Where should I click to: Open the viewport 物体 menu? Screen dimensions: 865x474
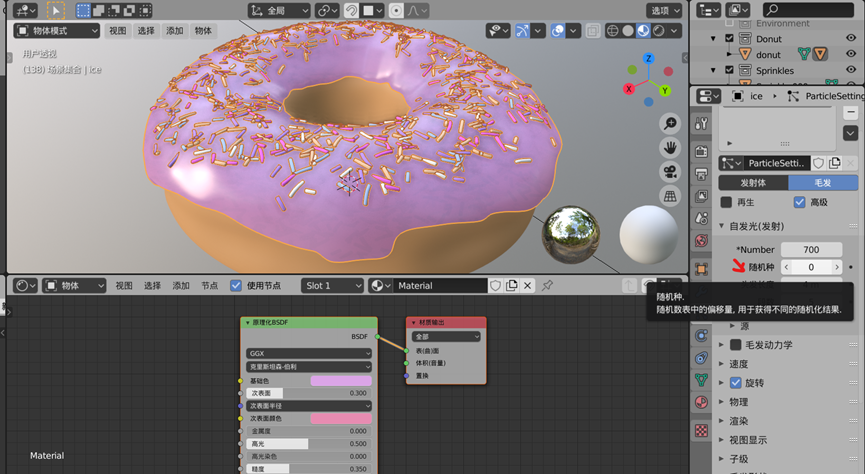pos(203,31)
